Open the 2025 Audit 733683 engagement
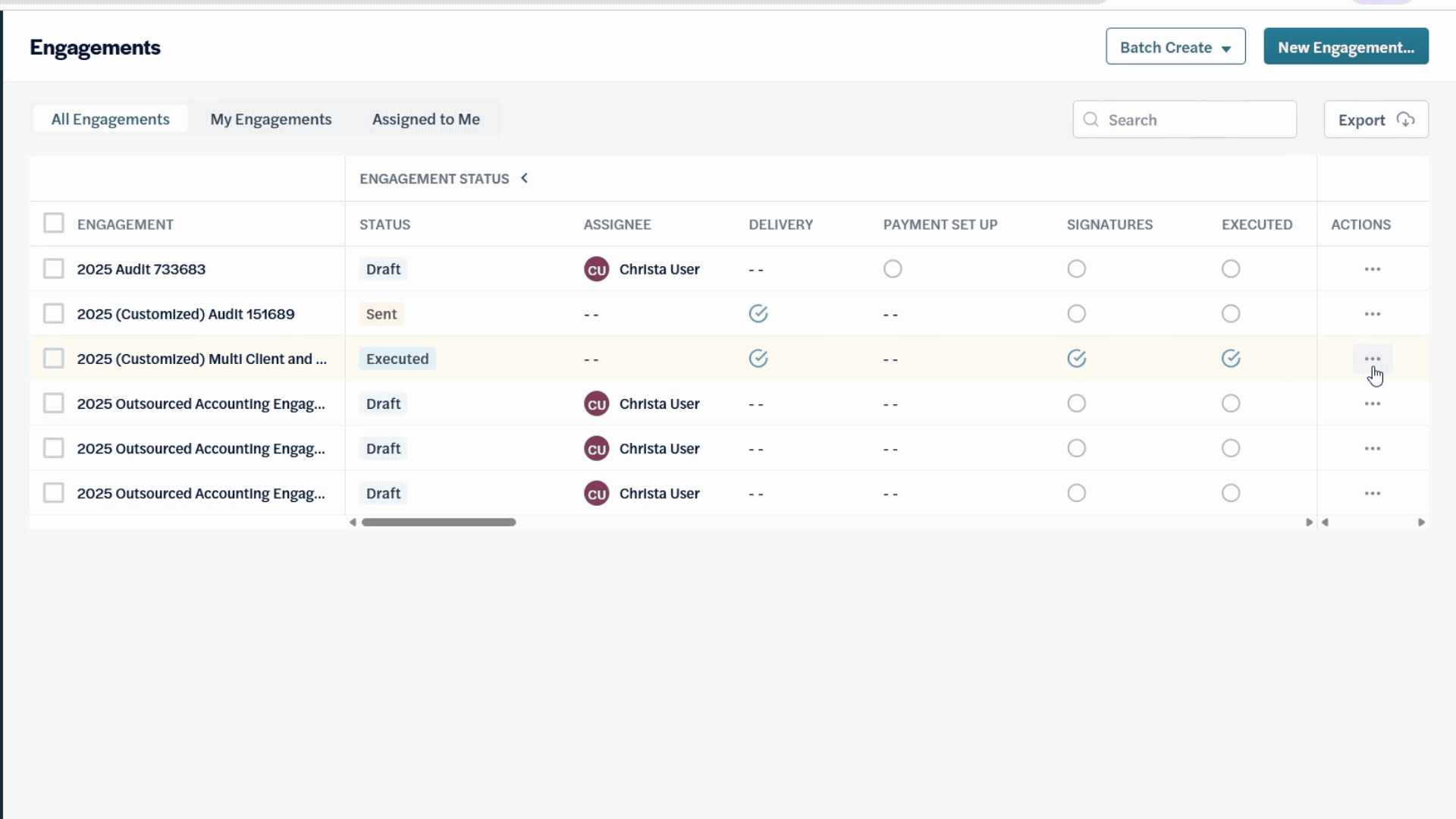Image resolution: width=1456 pixels, height=819 pixels. 141,269
